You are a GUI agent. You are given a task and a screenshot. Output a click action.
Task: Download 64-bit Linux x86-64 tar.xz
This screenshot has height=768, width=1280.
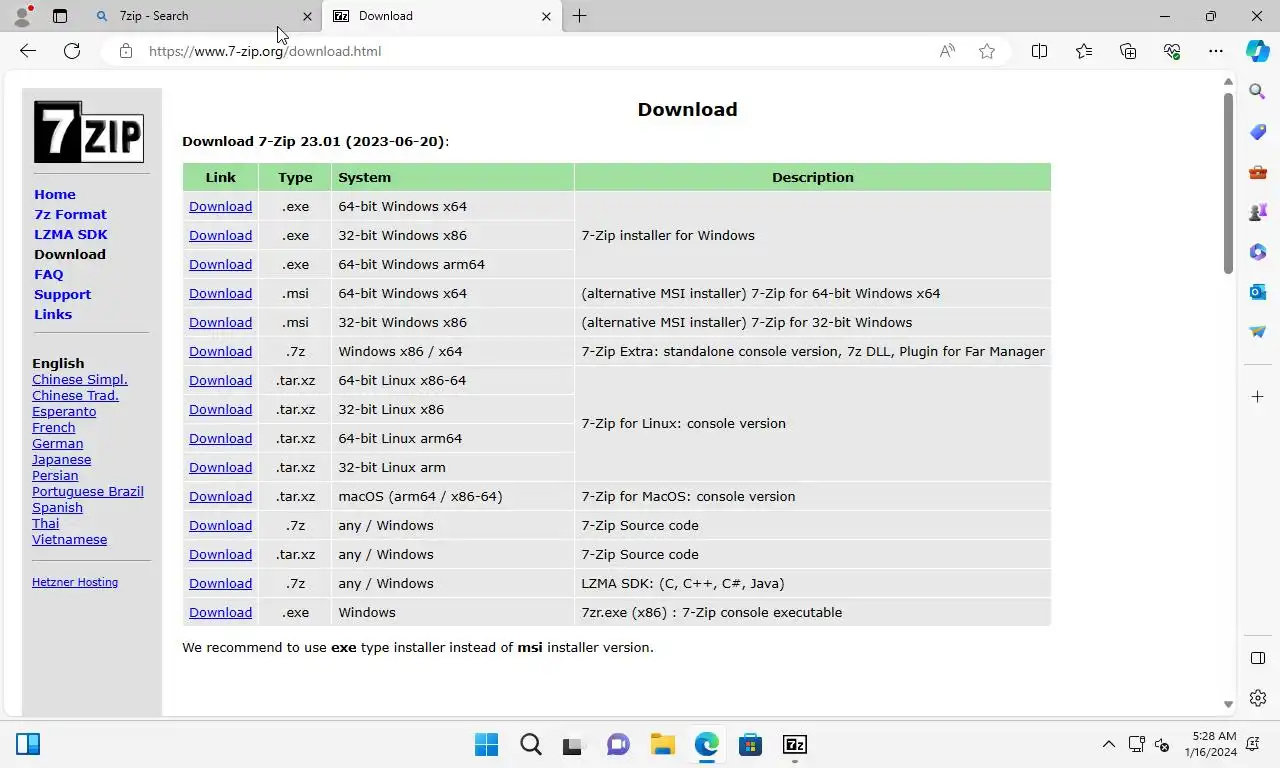[x=220, y=380]
